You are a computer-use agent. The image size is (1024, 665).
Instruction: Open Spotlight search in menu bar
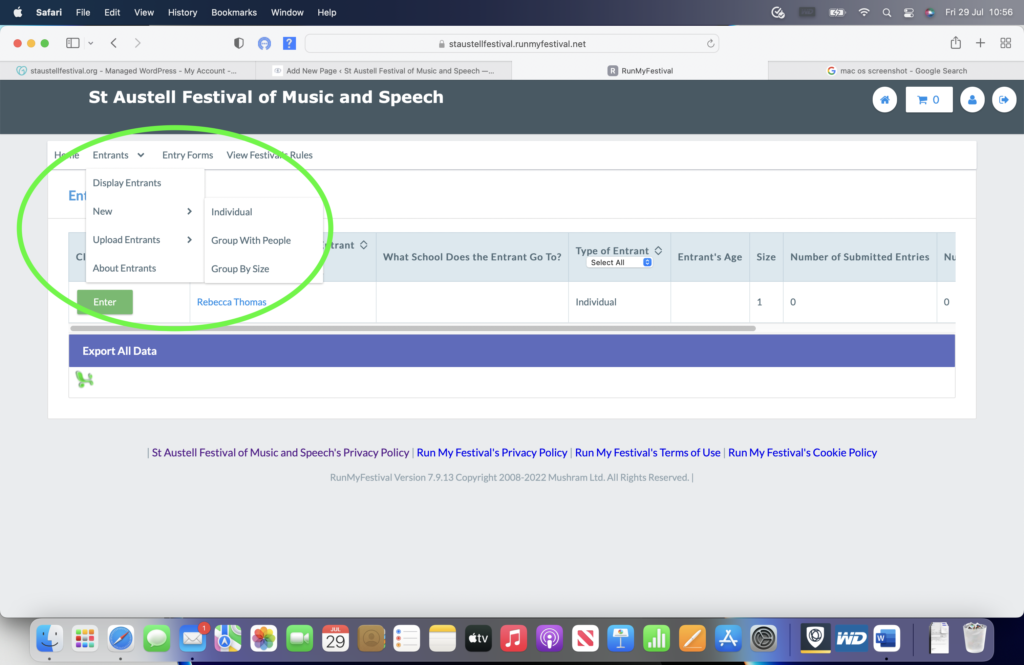(x=886, y=12)
